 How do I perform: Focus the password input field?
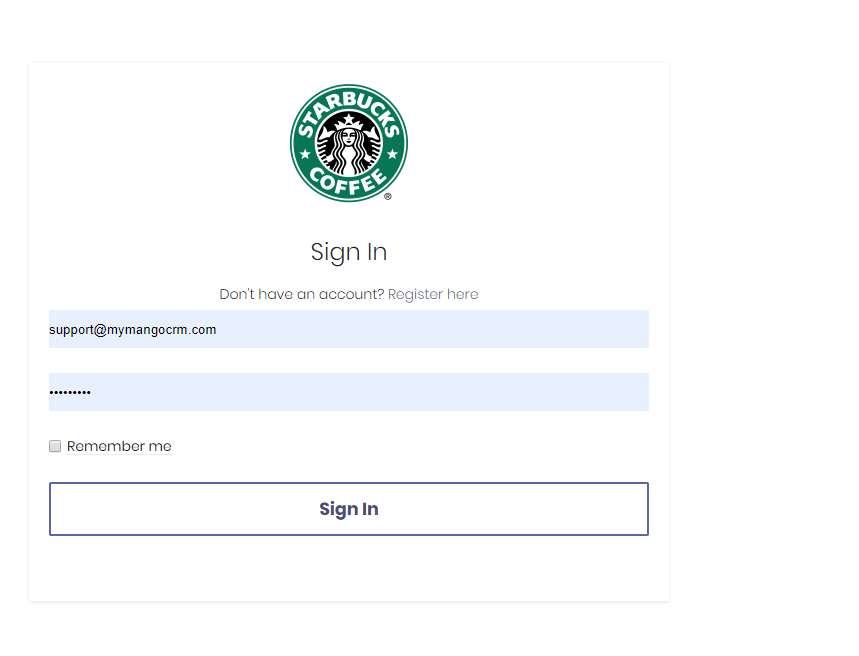(349, 392)
